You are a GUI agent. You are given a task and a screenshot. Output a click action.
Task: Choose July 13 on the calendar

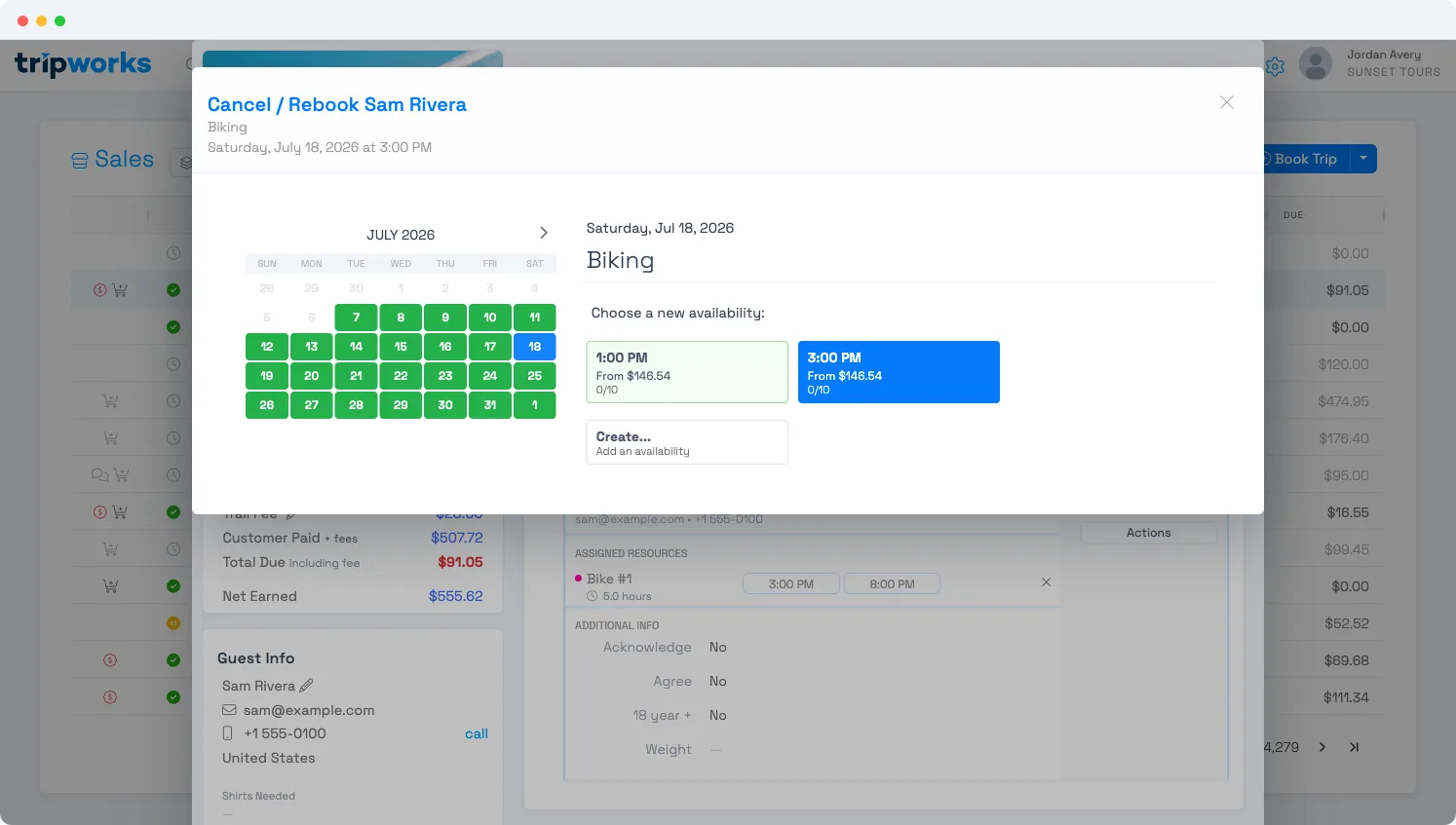(312, 347)
